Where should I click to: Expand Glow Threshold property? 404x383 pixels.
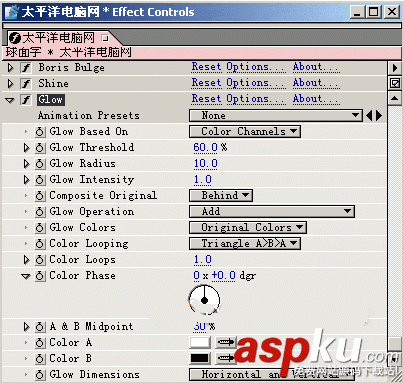26,148
